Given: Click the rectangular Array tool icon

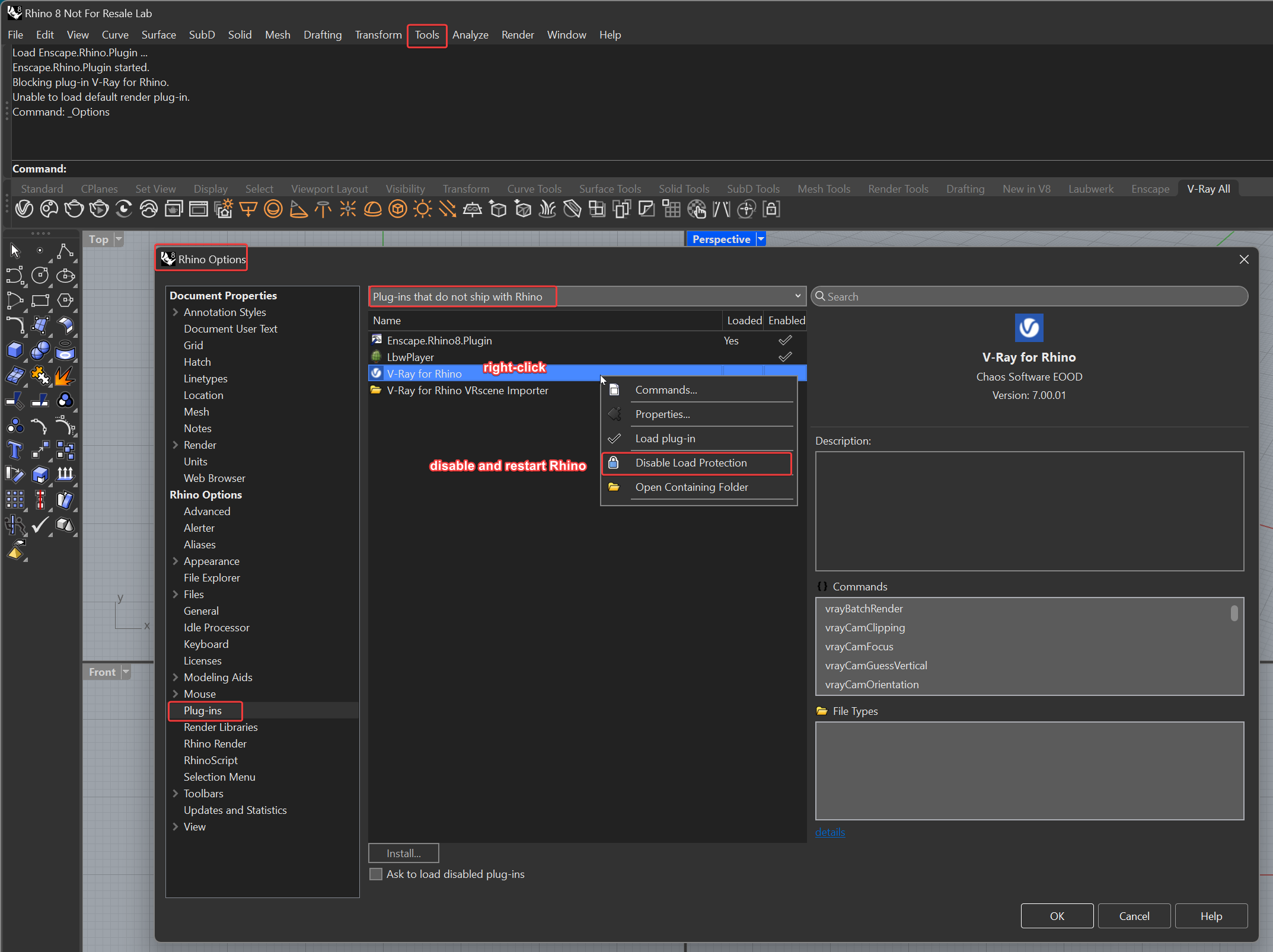Looking at the screenshot, I should click(15, 500).
